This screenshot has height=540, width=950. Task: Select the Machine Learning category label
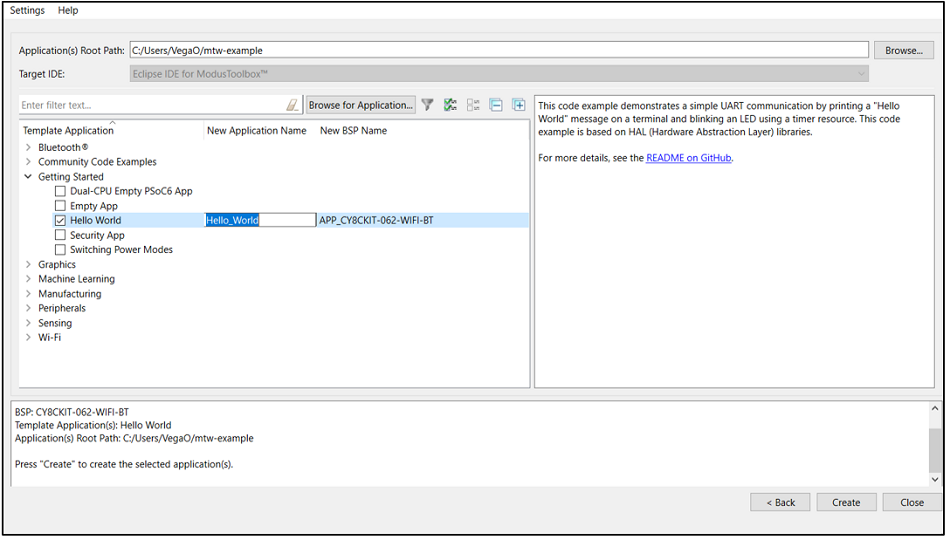coord(76,279)
